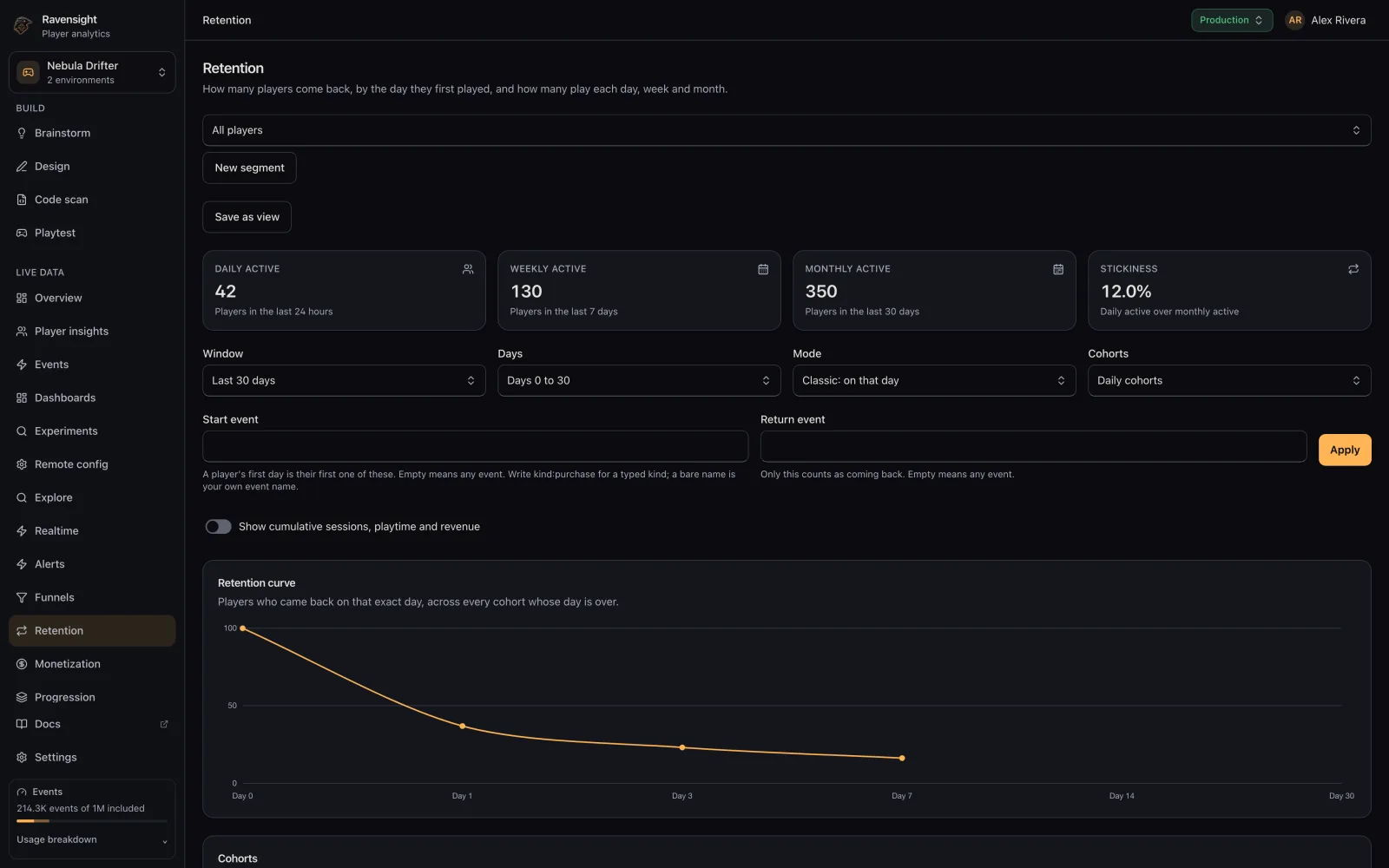This screenshot has height=868, width=1389.
Task: Open the Window dropdown showing Last 30 days
Action: (x=344, y=380)
